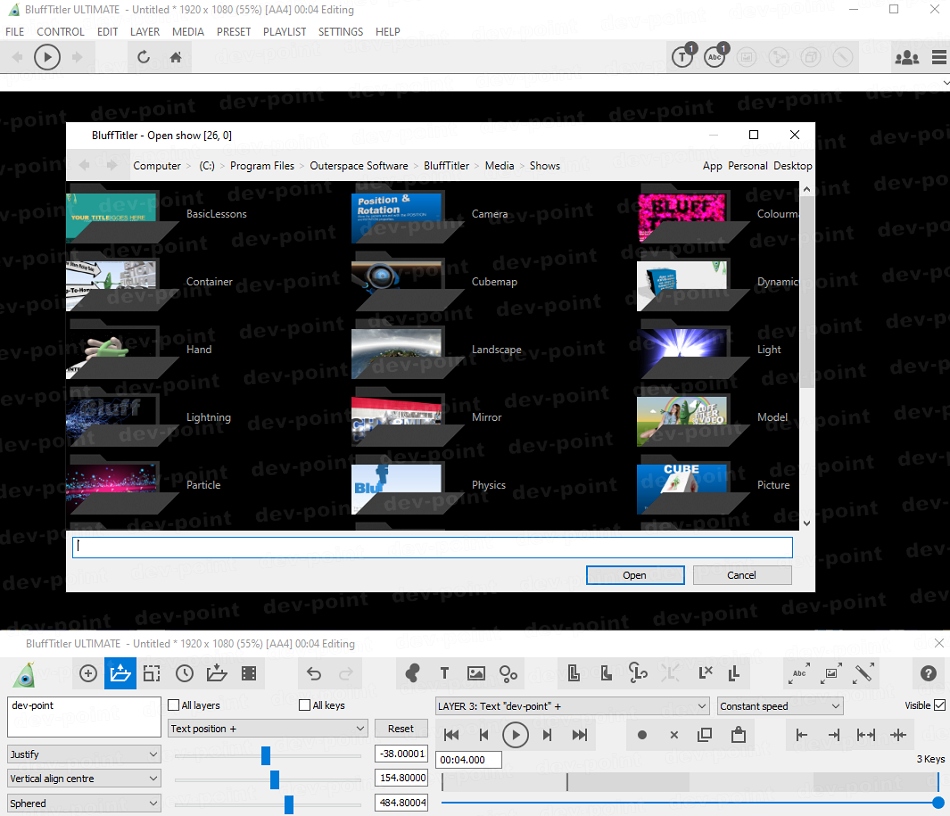Play the show from top toolbar
Viewport: 950px width, 816px height.
(x=47, y=58)
